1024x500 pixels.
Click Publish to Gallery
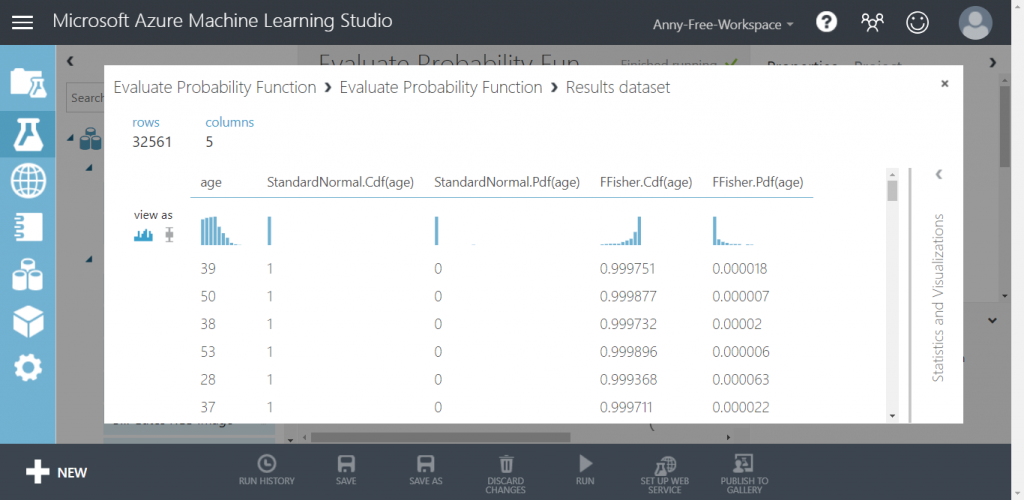click(744, 475)
